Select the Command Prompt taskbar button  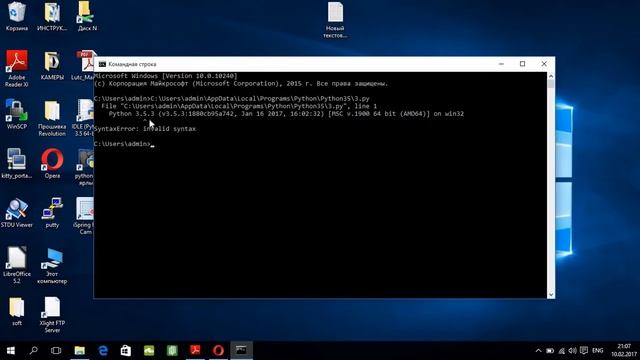(x=241, y=350)
